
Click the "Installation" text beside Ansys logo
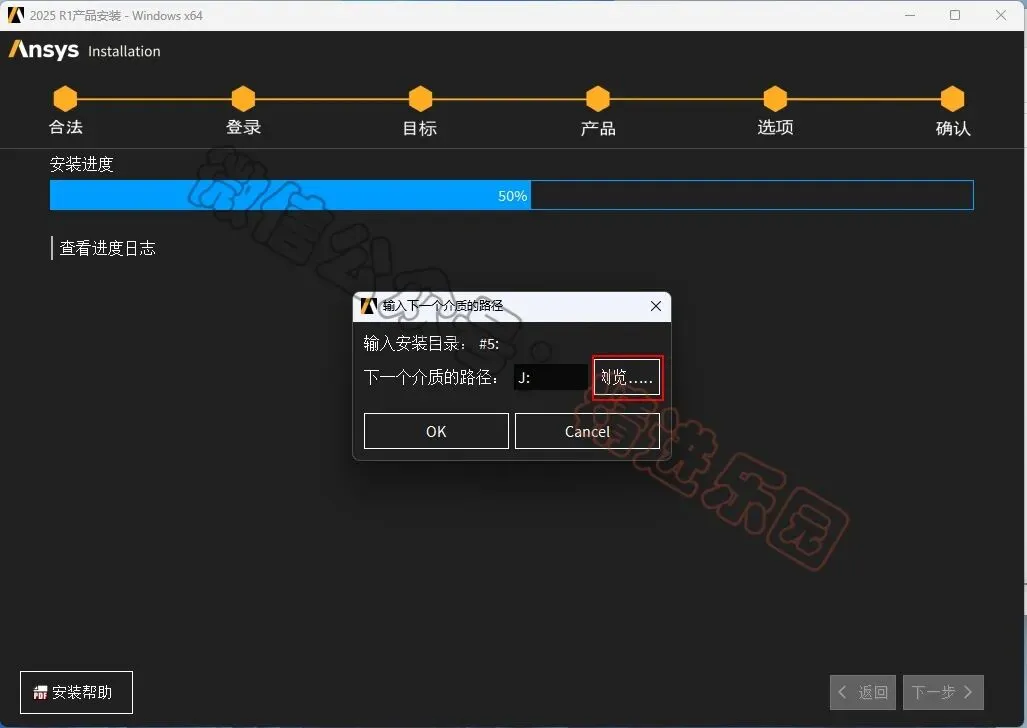(124, 51)
